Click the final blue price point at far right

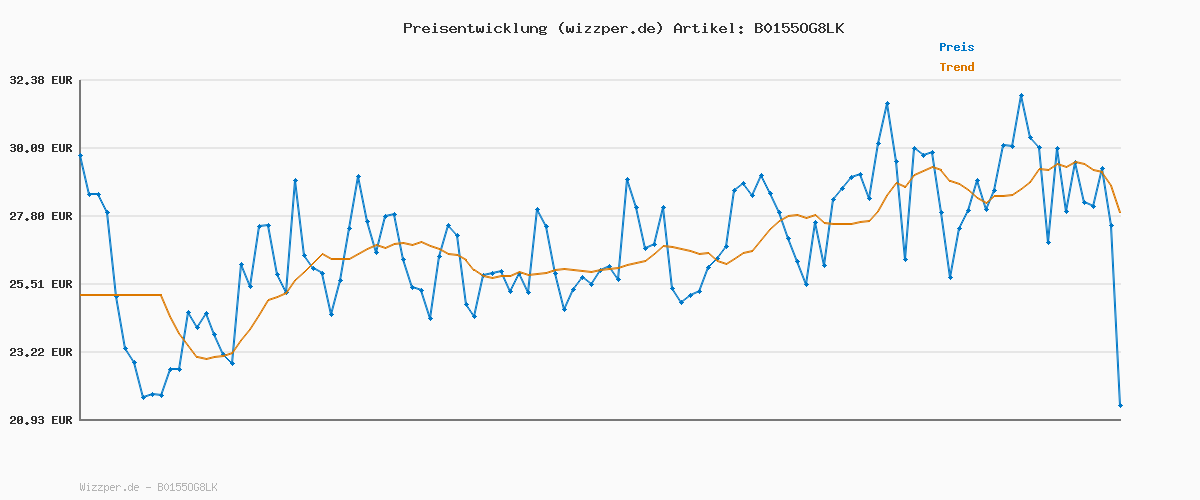(1120, 405)
